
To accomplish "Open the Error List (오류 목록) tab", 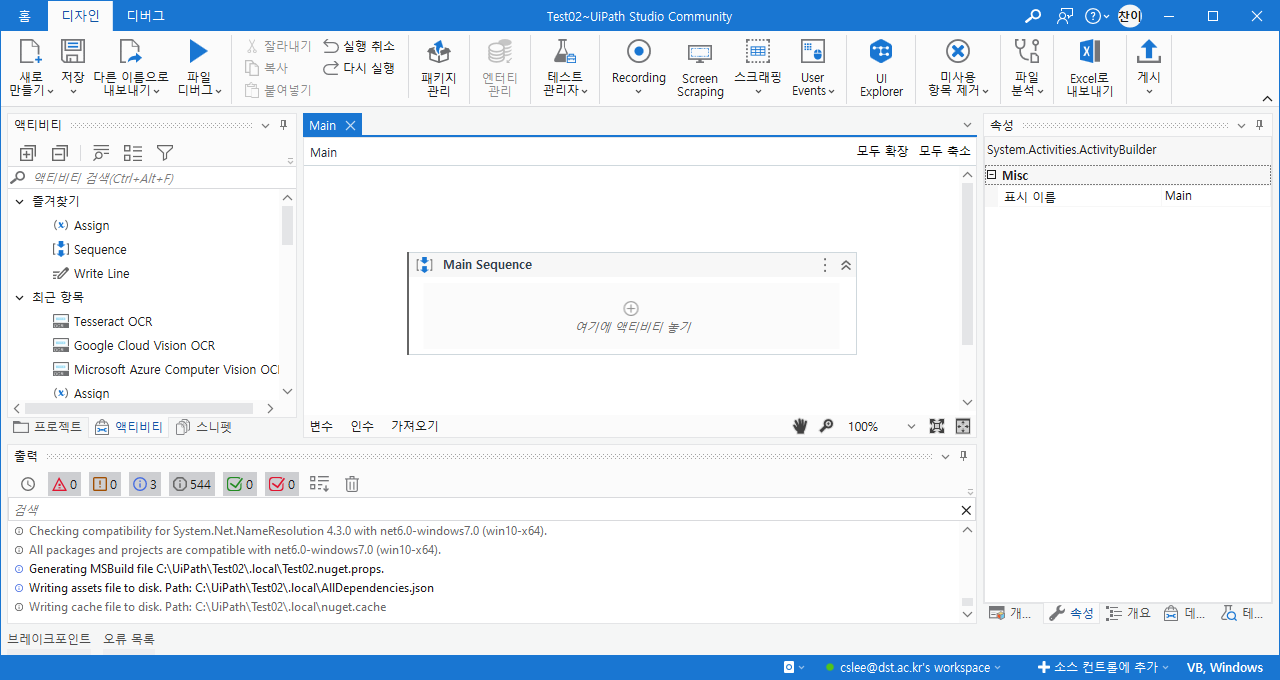I will tap(129, 639).
